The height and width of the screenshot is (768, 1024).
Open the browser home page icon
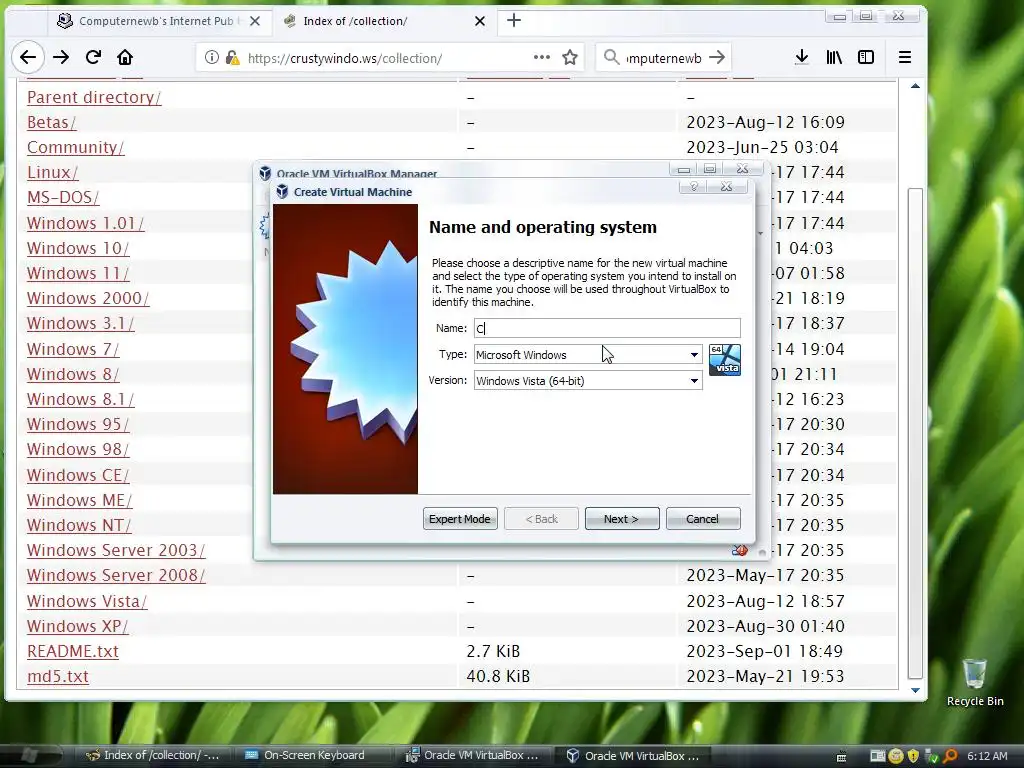click(x=125, y=57)
